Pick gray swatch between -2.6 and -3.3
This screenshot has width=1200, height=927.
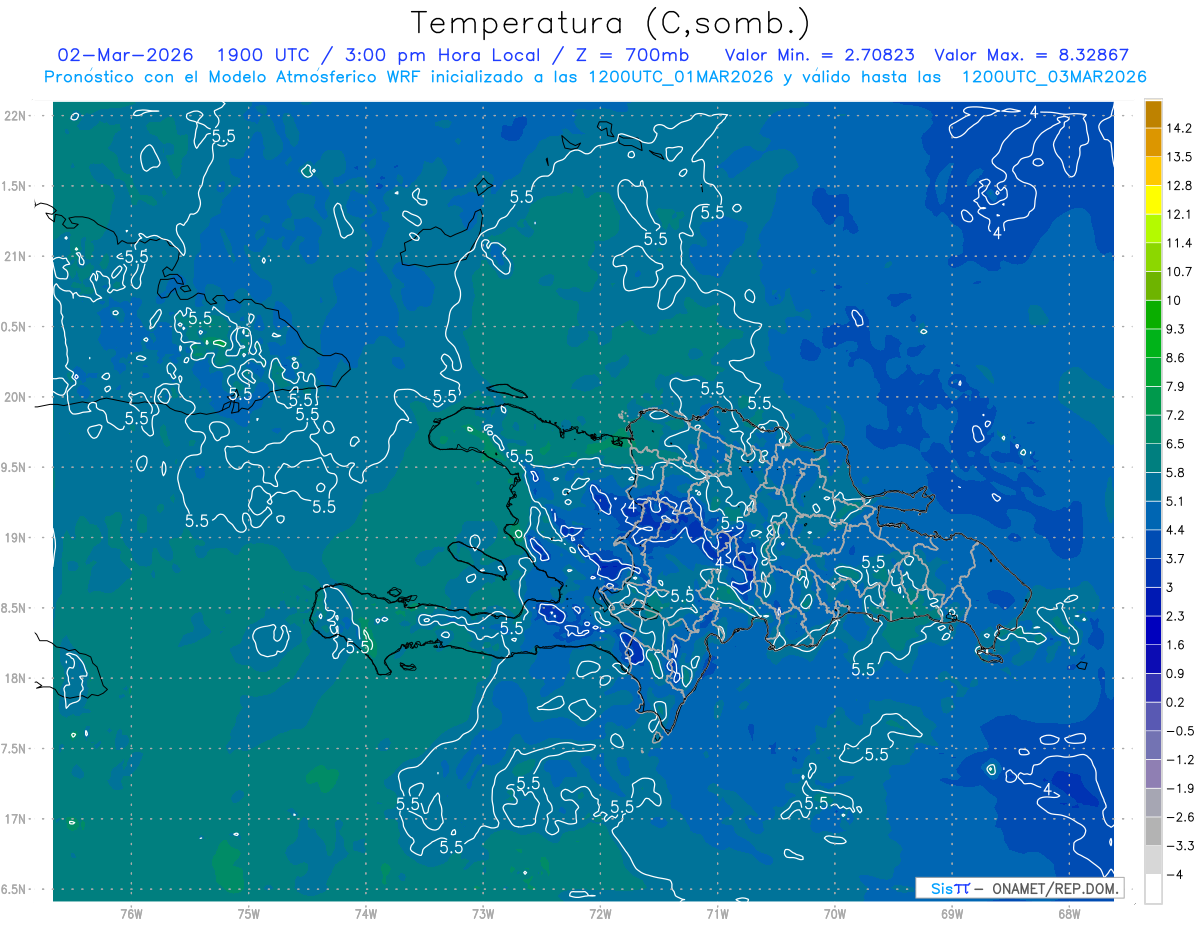[1153, 831]
